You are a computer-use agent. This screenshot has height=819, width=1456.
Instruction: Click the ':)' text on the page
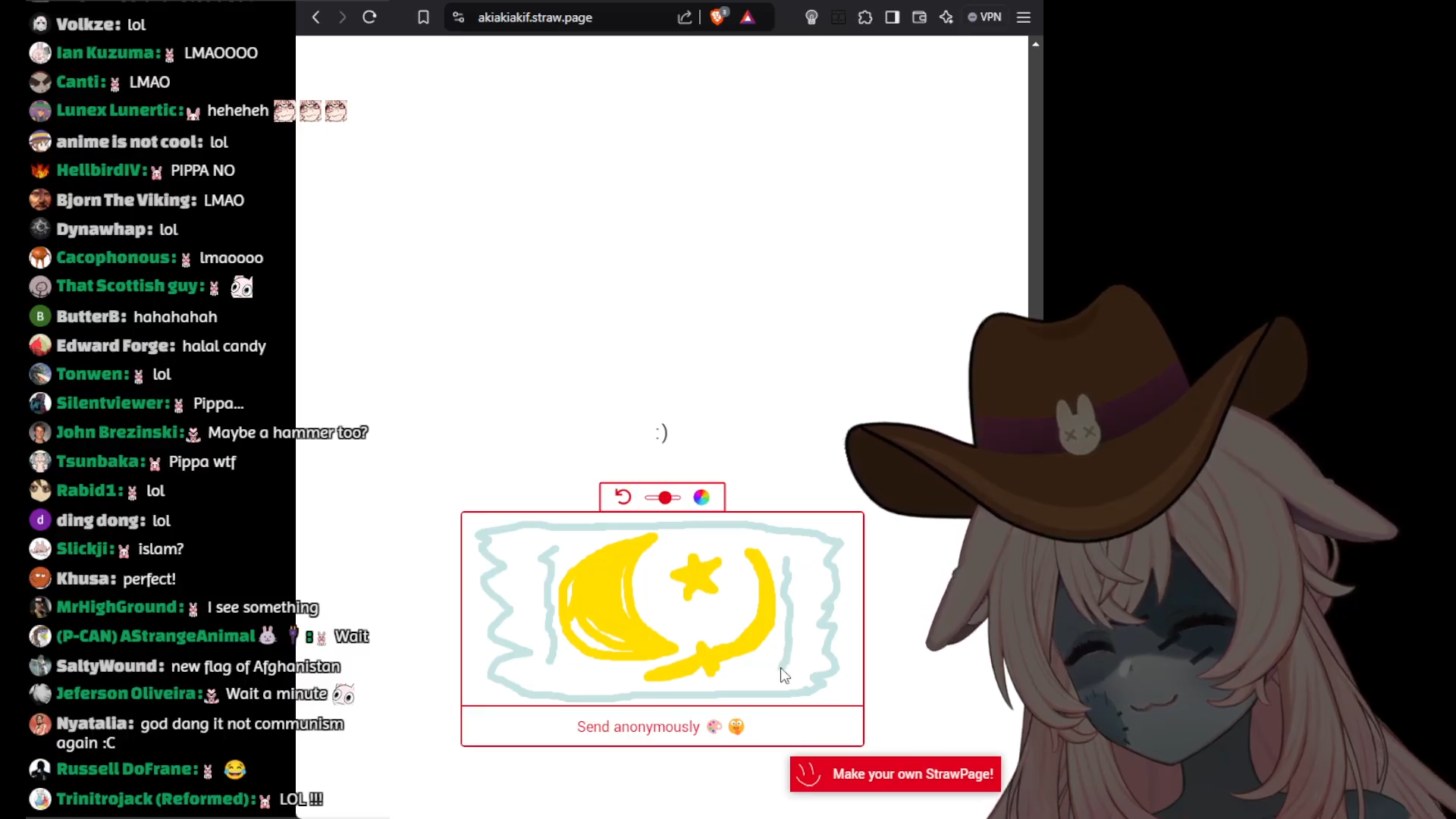click(662, 433)
